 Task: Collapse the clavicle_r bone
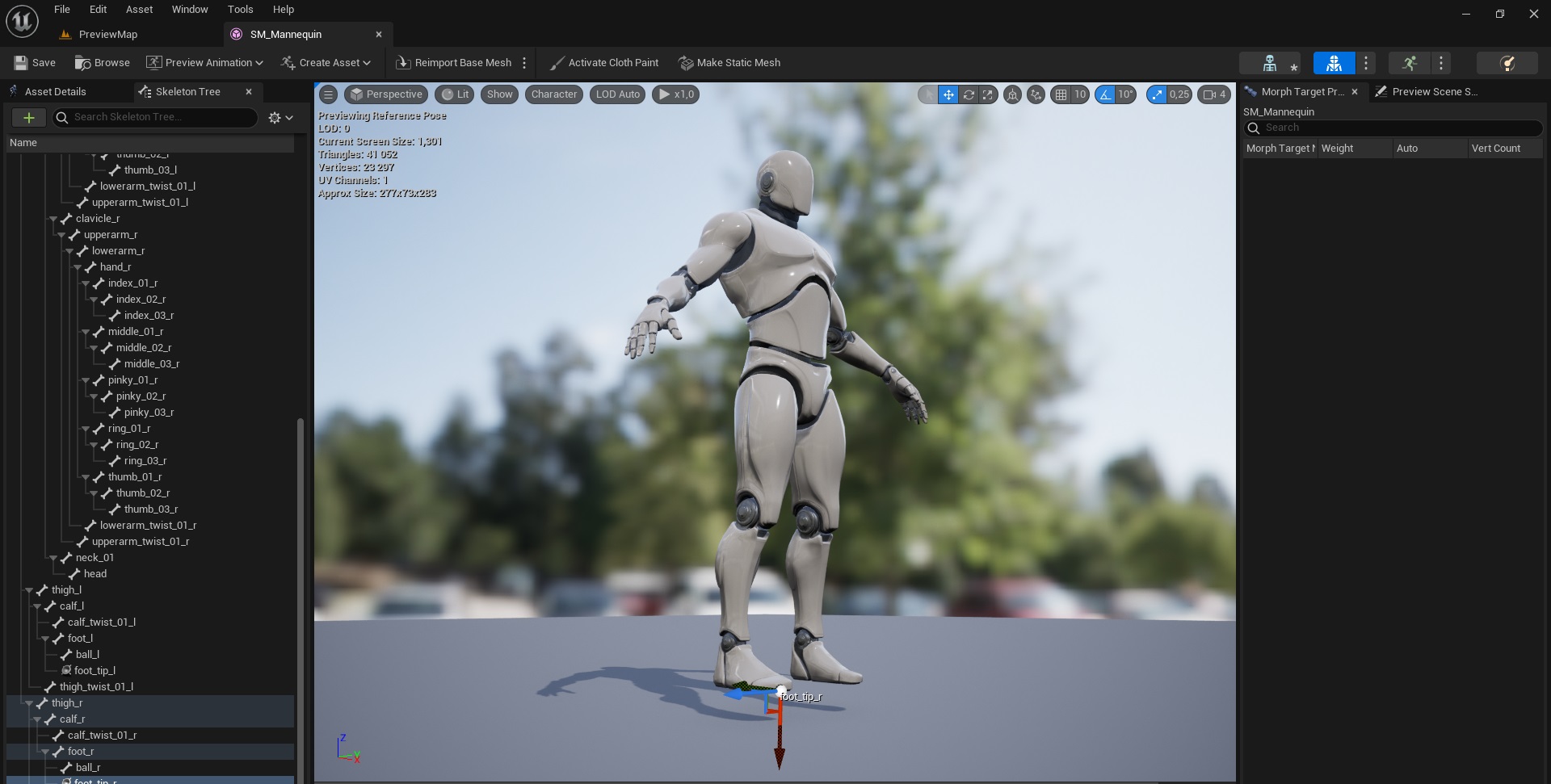(53, 219)
